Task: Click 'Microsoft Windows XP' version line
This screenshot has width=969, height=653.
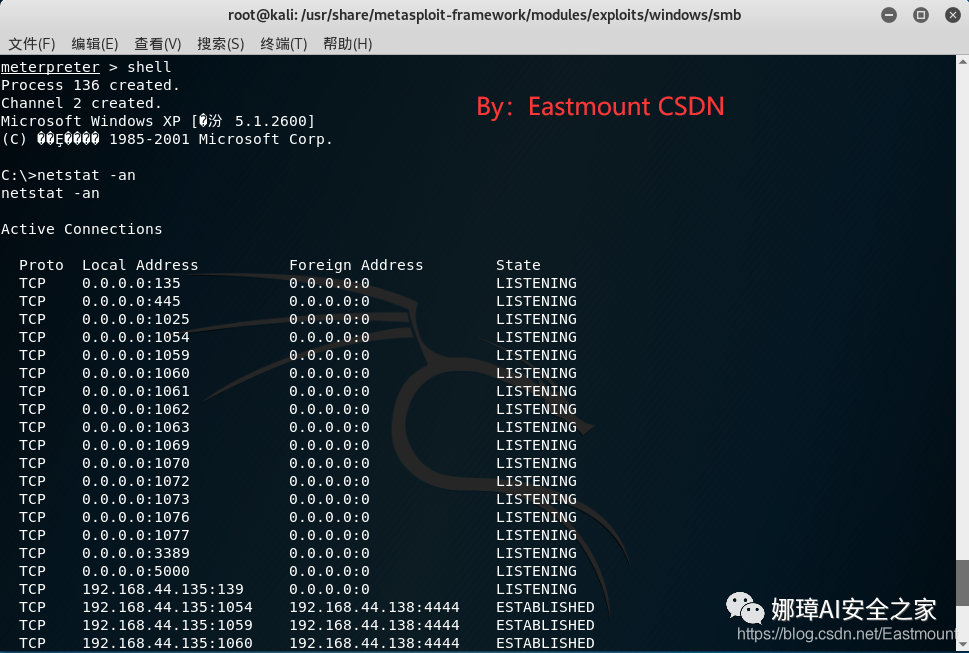Action: click(158, 120)
